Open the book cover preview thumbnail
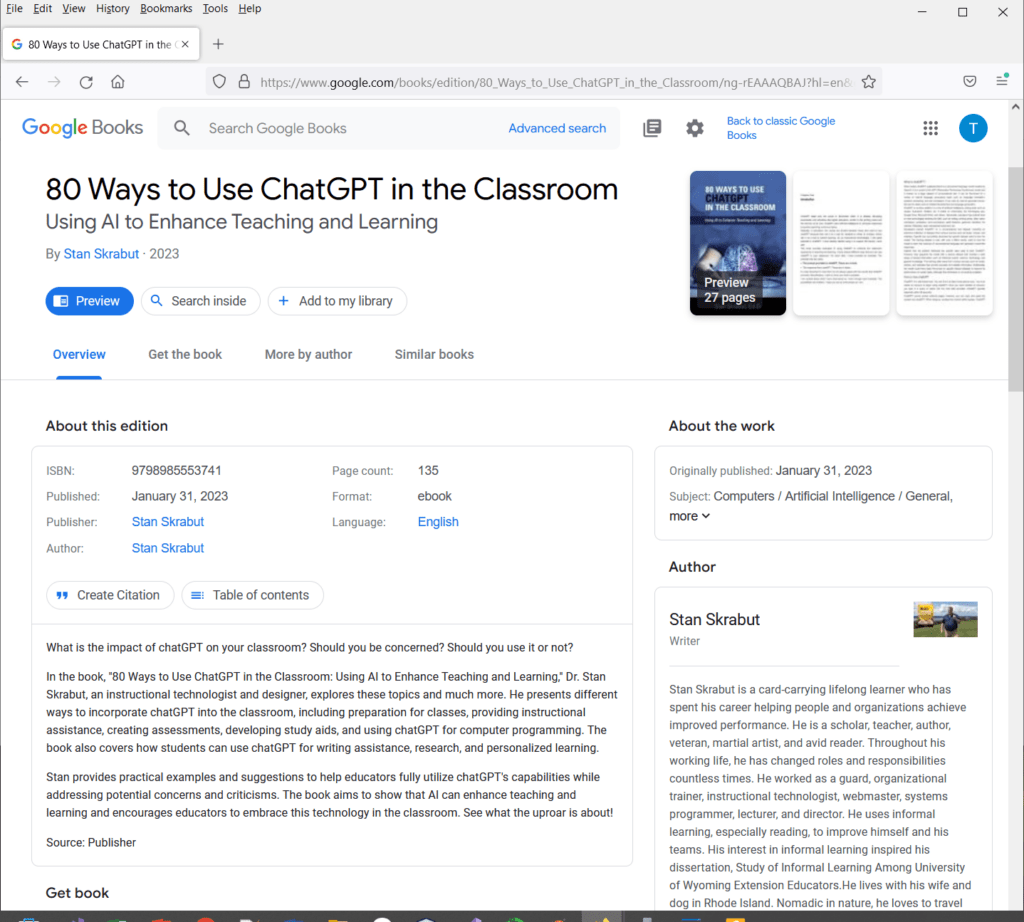The width and height of the screenshot is (1024, 922). click(738, 242)
